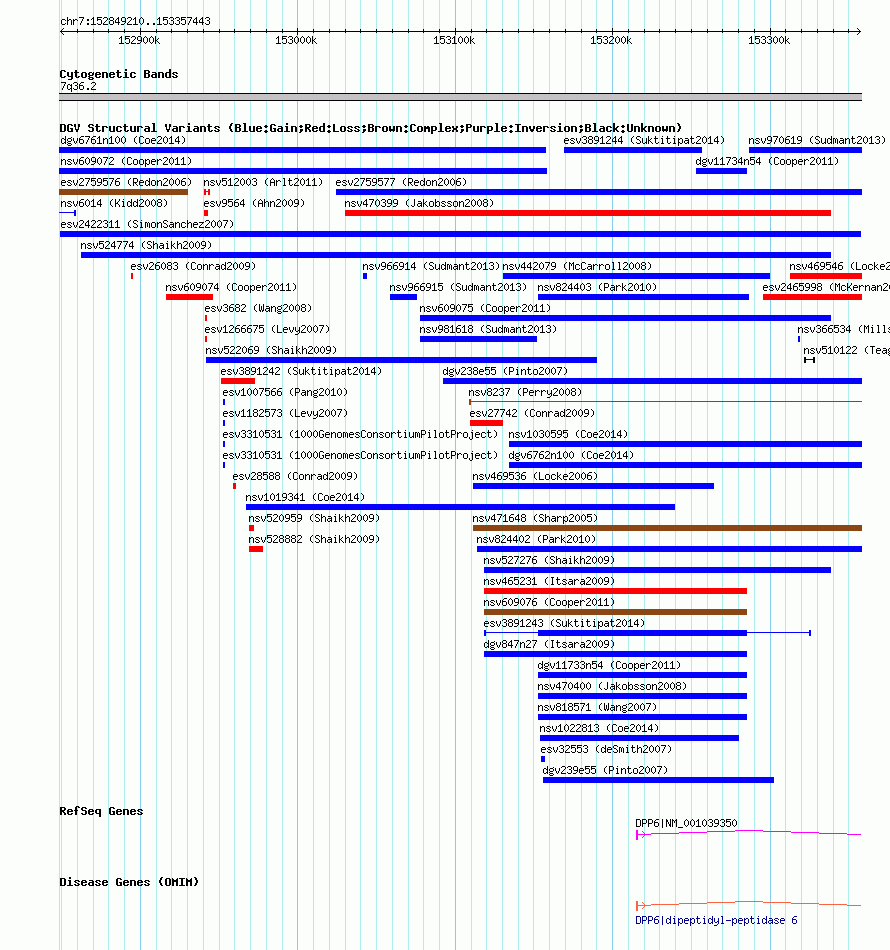Click the esv2422311 (SimonSanchez2007) label
Screen dimensions: 890x950
click(147, 224)
